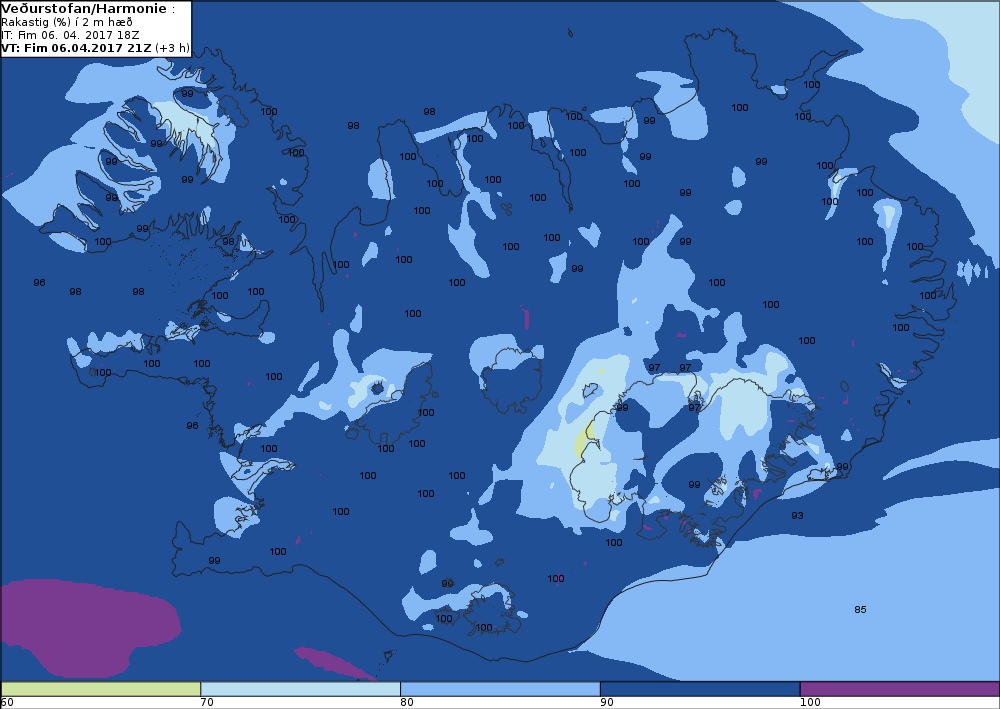This screenshot has height=709, width=1000.
Task: Click the 'Rakastig (%) í 2 m hæð' line
Action: [67, 22]
